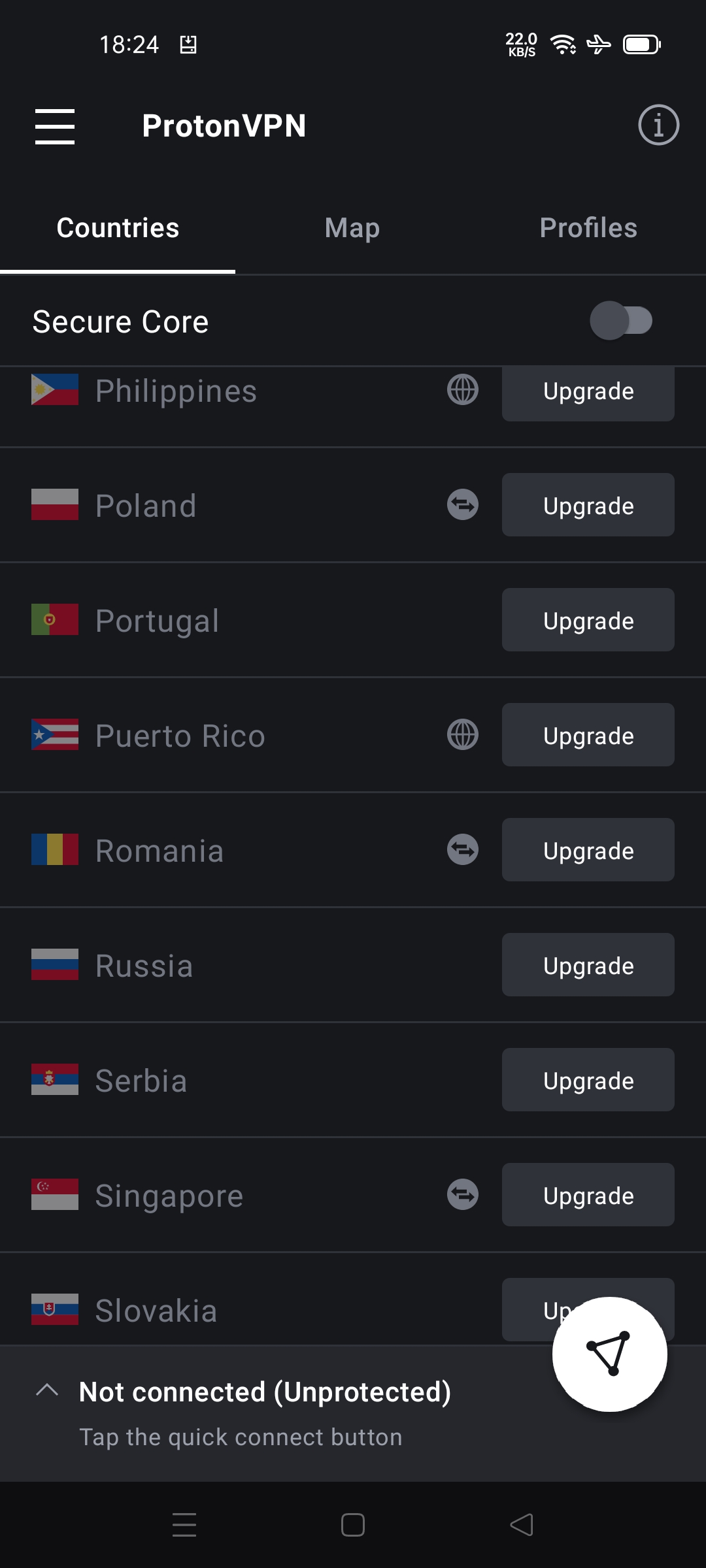The height and width of the screenshot is (1568, 706).
Task: Select the Countries tab
Action: 118,228
